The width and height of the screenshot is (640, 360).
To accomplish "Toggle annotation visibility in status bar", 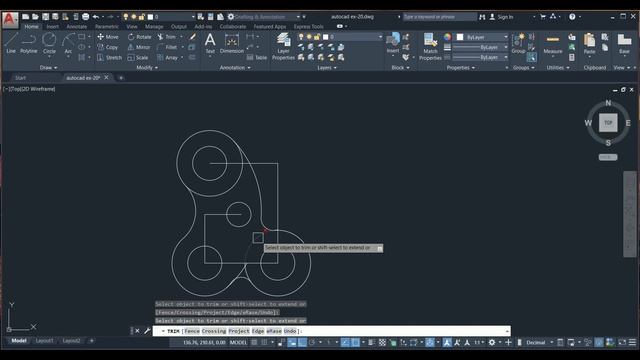I will 447,342.
